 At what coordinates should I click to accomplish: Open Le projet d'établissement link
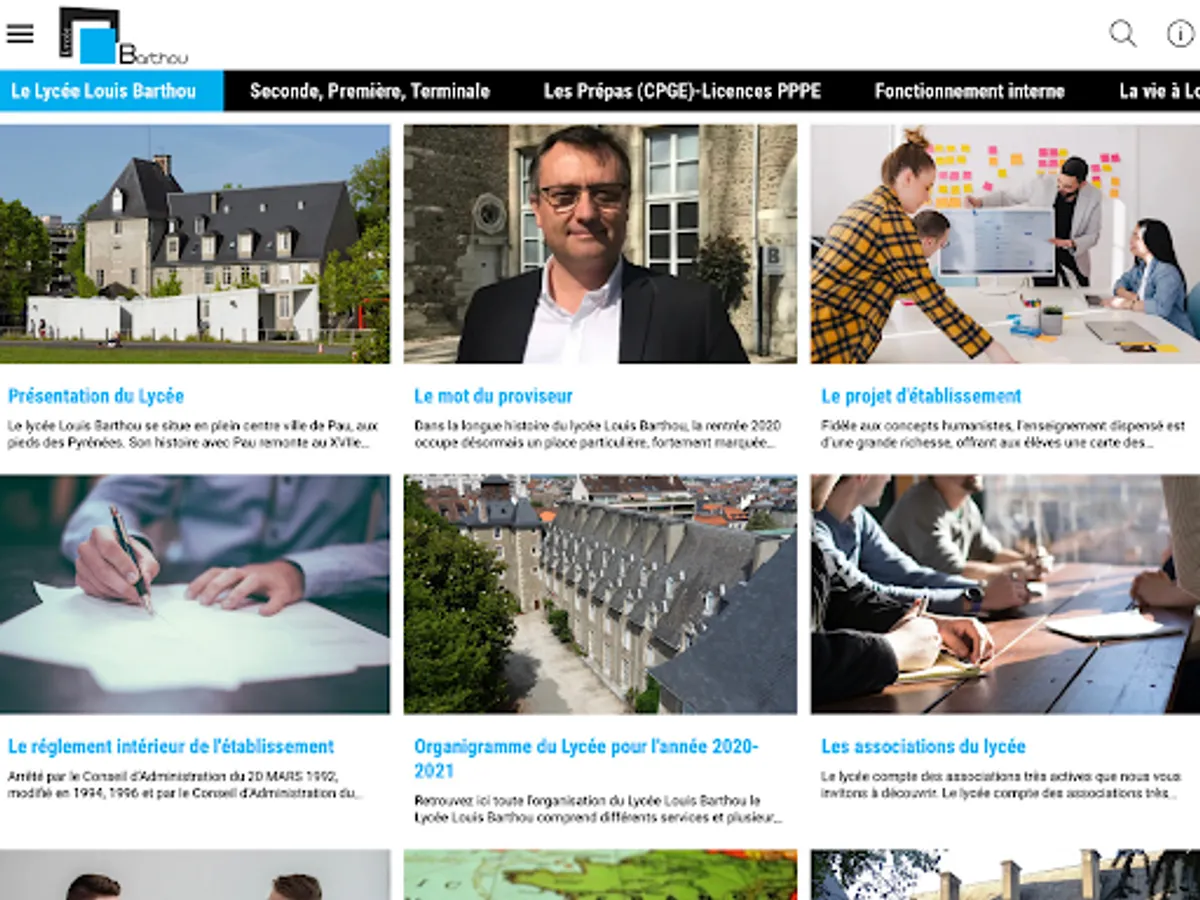click(921, 396)
